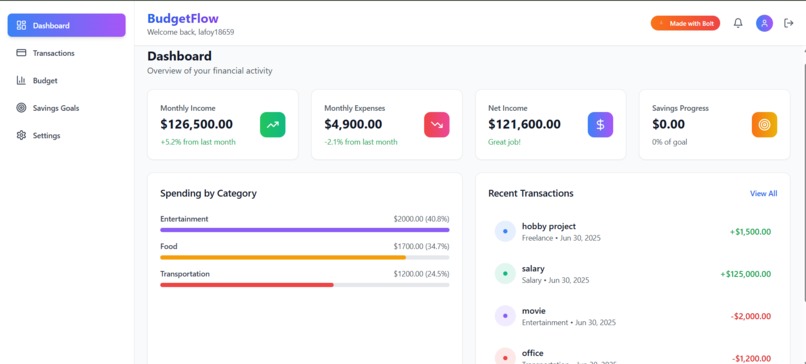
Task: Click the Monthly Expenses $4,900.00 amount
Action: [353, 124]
